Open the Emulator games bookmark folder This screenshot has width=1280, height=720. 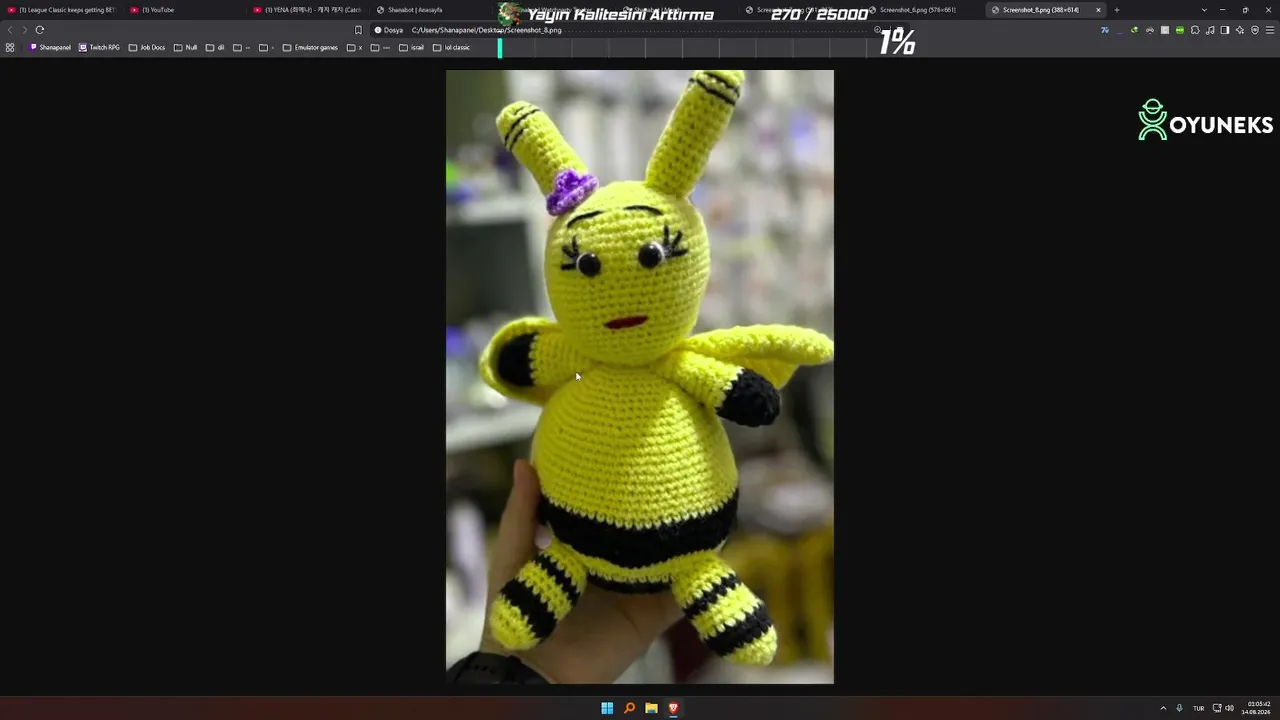310,47
